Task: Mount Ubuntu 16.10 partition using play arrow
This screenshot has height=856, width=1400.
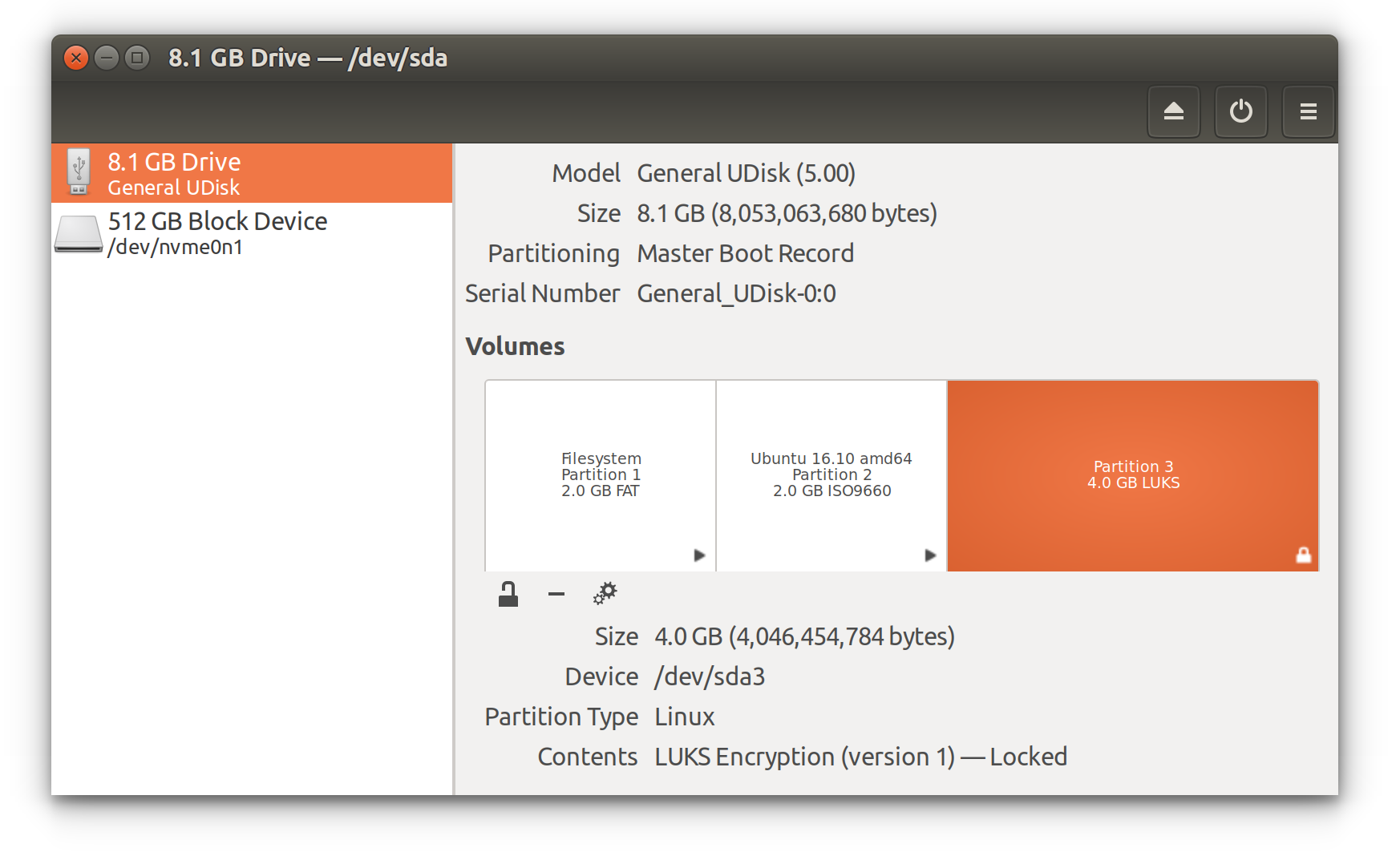Action: (x=930, y=555)
